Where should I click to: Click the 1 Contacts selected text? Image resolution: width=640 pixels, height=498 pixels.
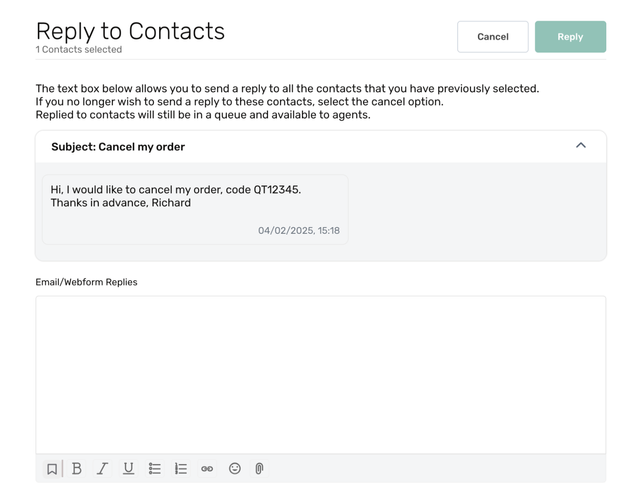coord(79,50)
